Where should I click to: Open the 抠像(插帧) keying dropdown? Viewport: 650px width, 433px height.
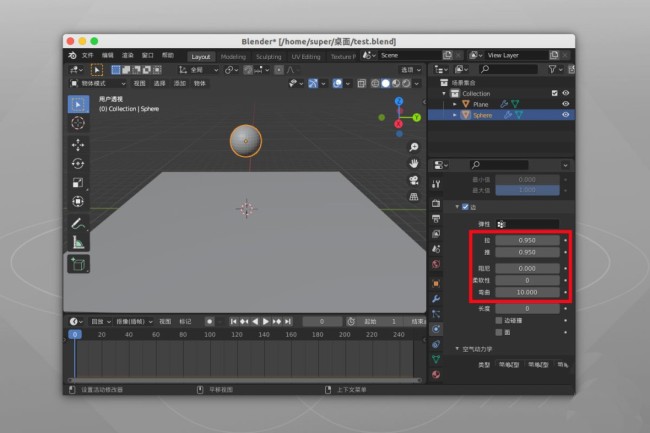pyautogui.click(x=134, y=322)
